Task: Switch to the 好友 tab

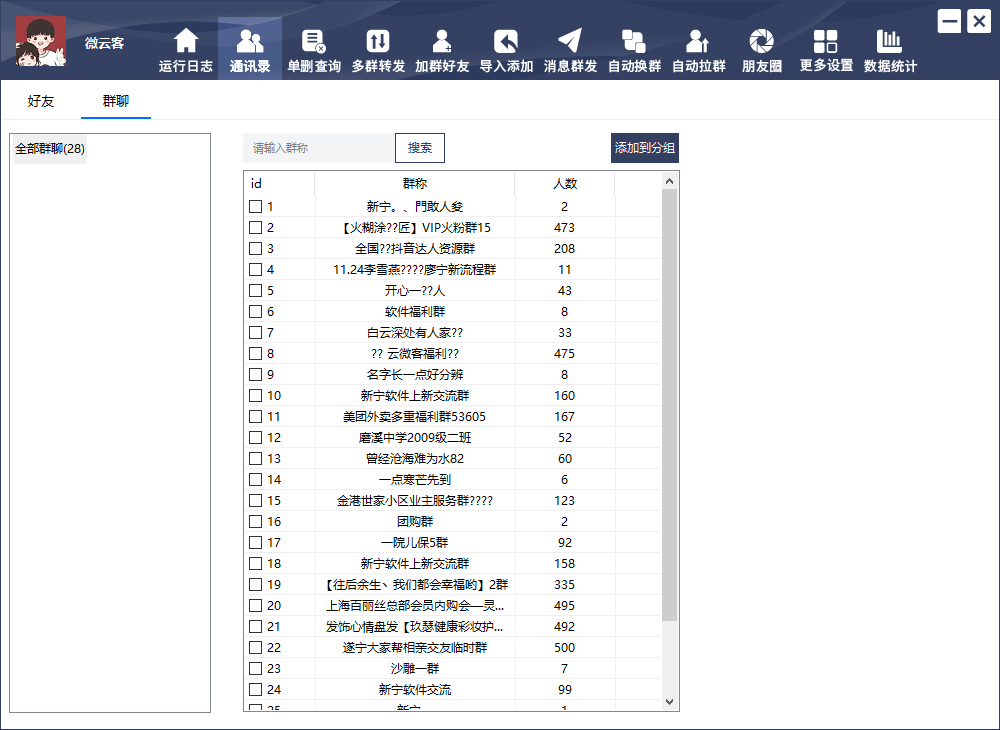Action: (x=41, y=102)
